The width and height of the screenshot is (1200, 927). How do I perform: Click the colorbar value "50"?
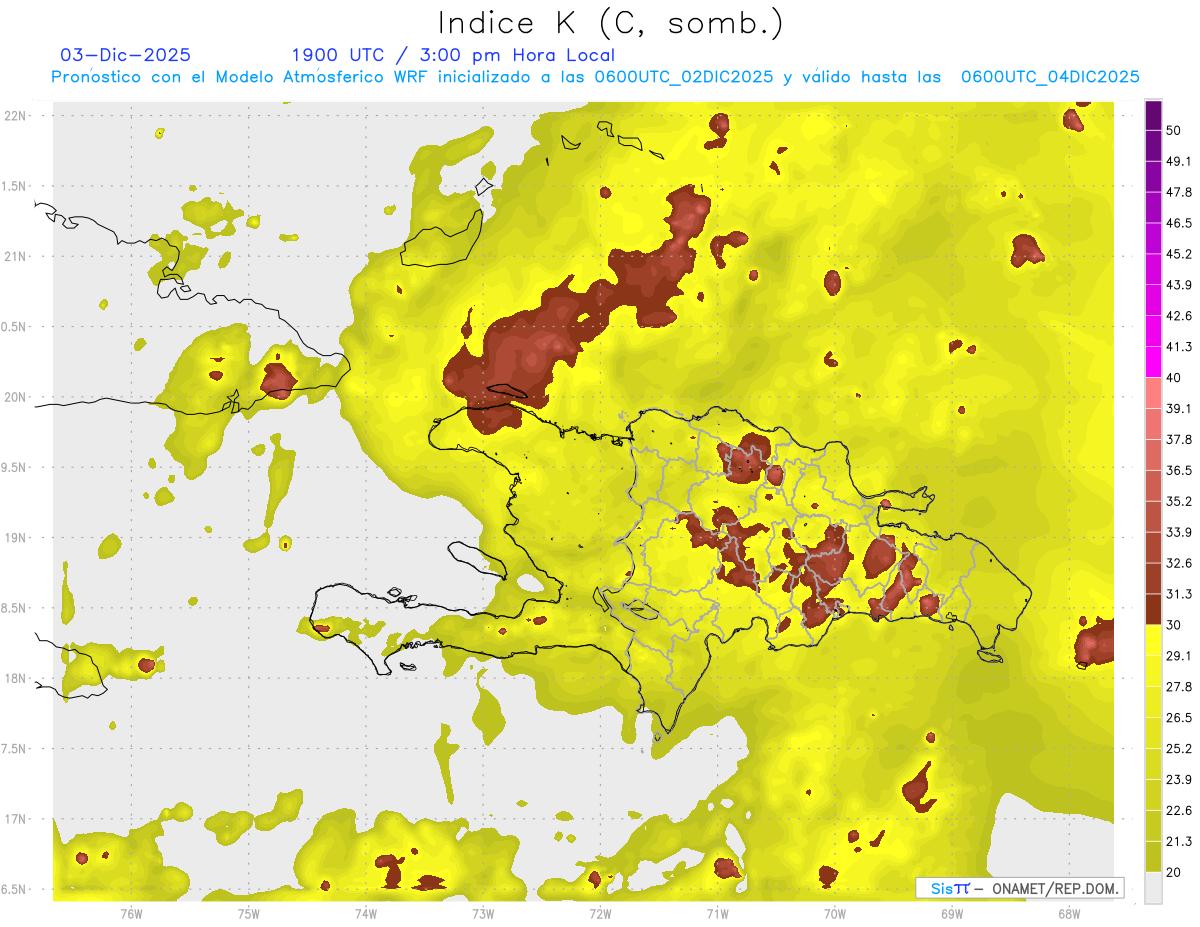click(x=1173, y=130)
